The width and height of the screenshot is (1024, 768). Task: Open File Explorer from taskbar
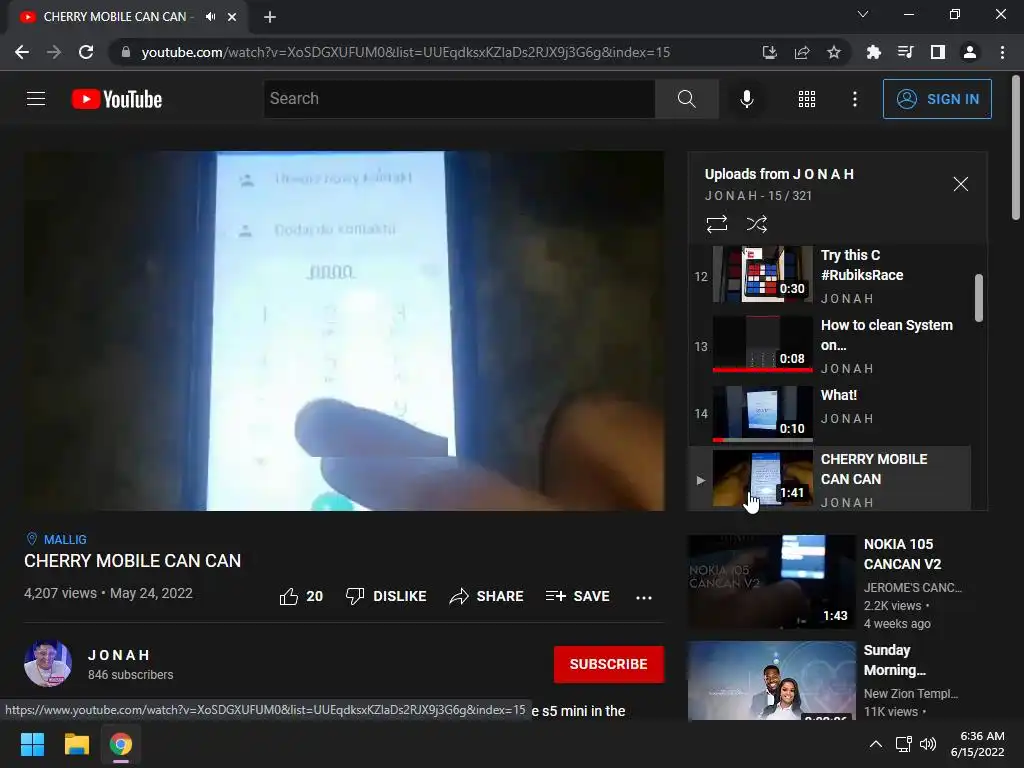76,744
